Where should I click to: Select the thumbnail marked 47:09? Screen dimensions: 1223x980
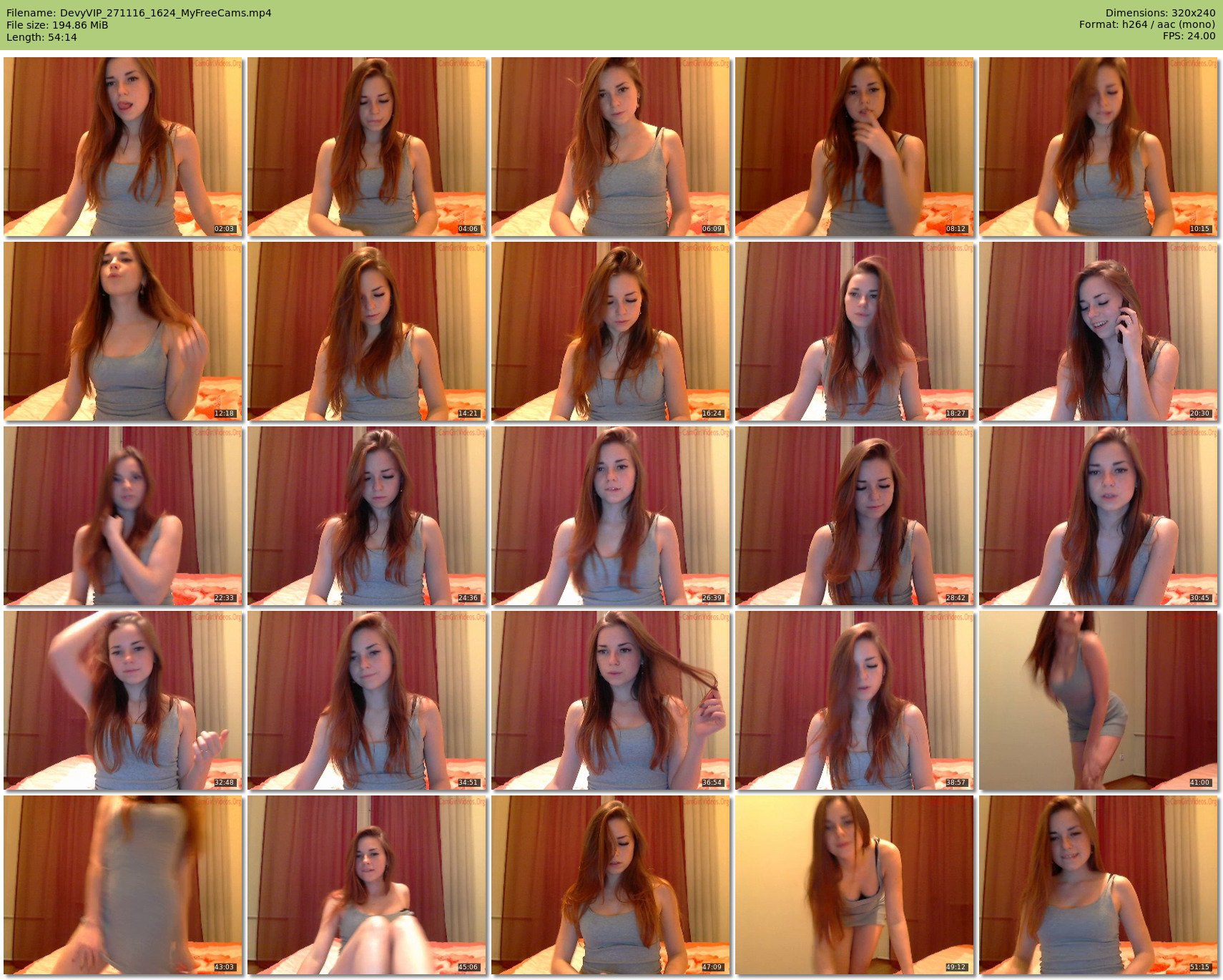pos(611,885)
